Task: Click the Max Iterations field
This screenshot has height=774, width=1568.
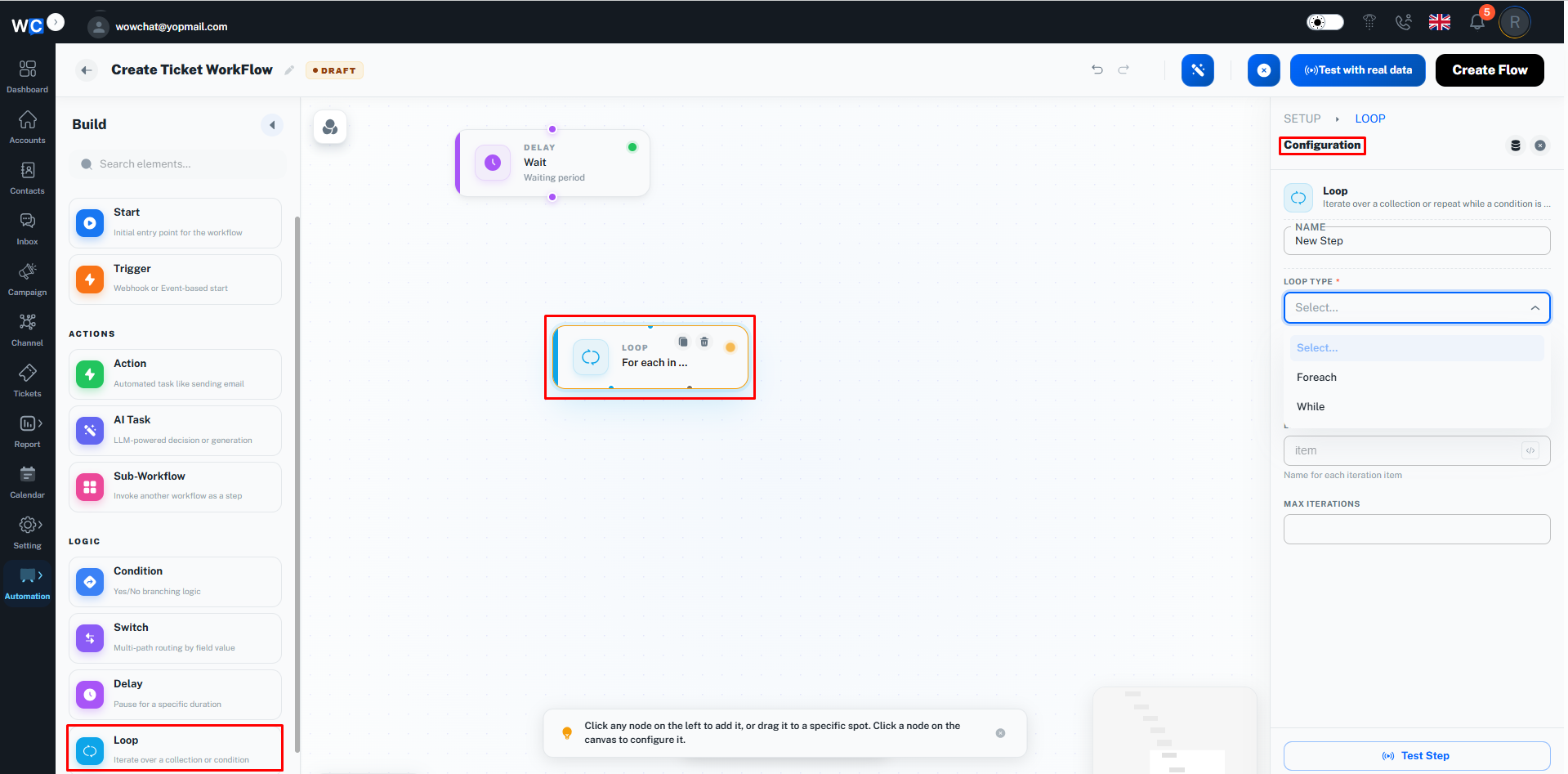Action: [1417, 529]
